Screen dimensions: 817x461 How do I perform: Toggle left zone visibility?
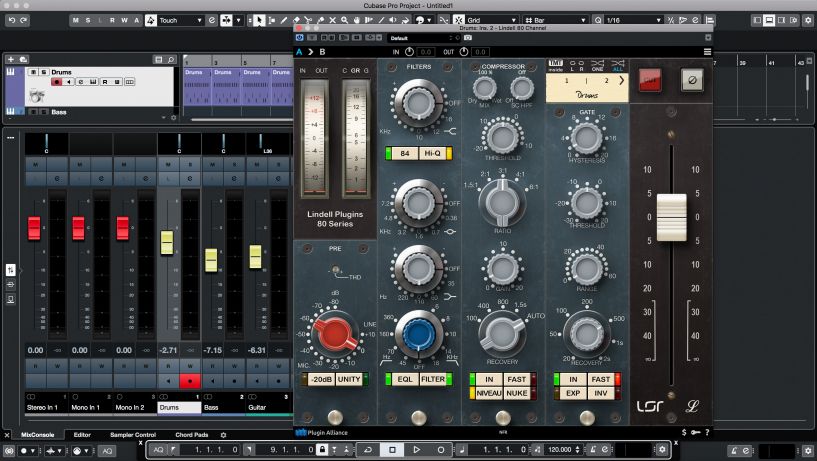(x=757, y=20)
